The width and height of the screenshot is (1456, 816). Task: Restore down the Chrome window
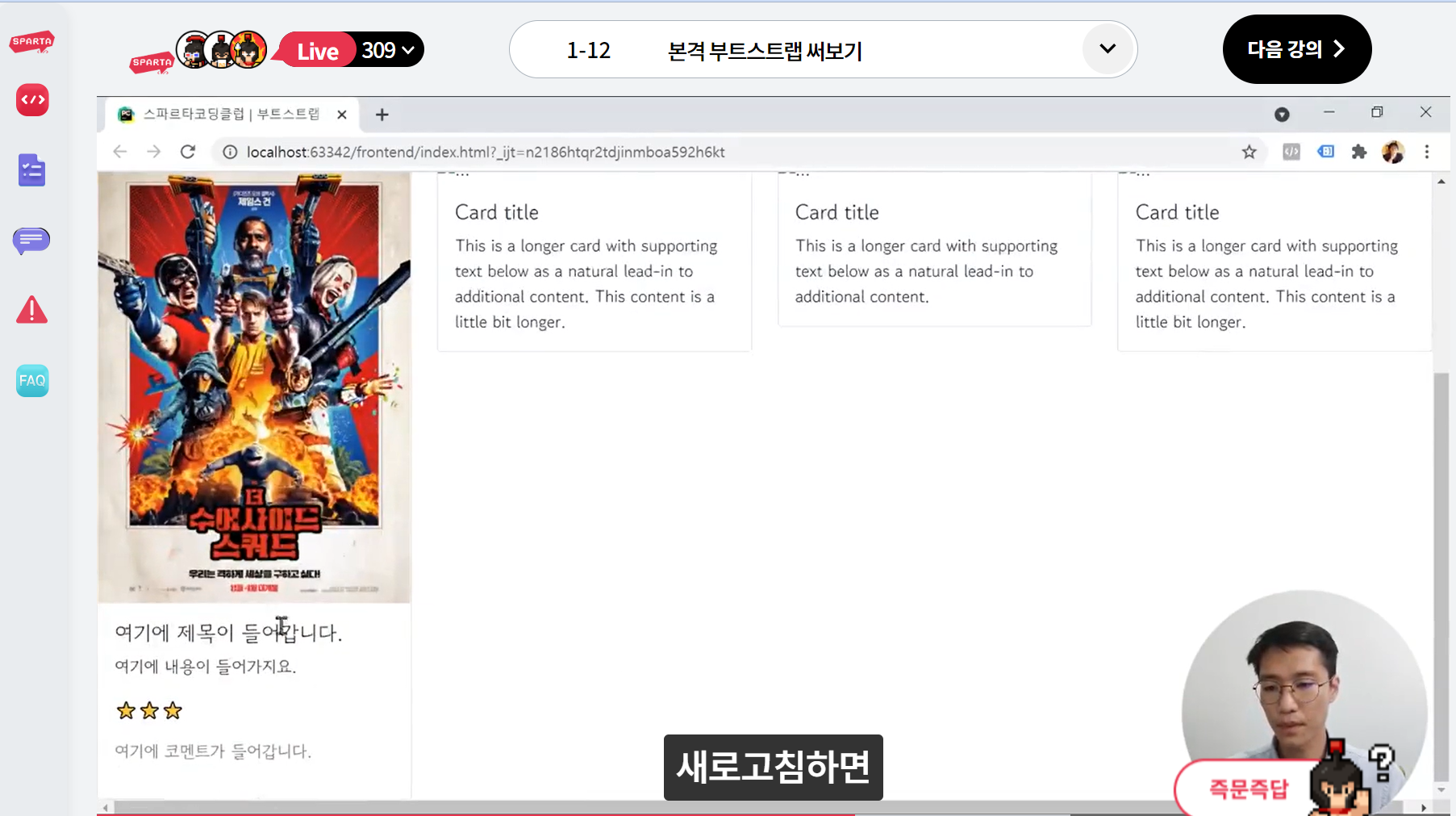(x=1377, y=112)
